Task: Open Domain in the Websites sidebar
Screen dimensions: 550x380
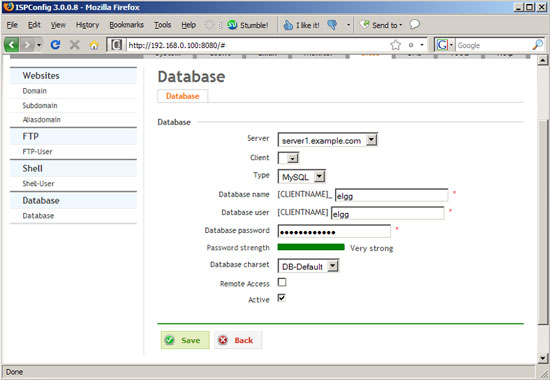Action: (x=34, y=91)
